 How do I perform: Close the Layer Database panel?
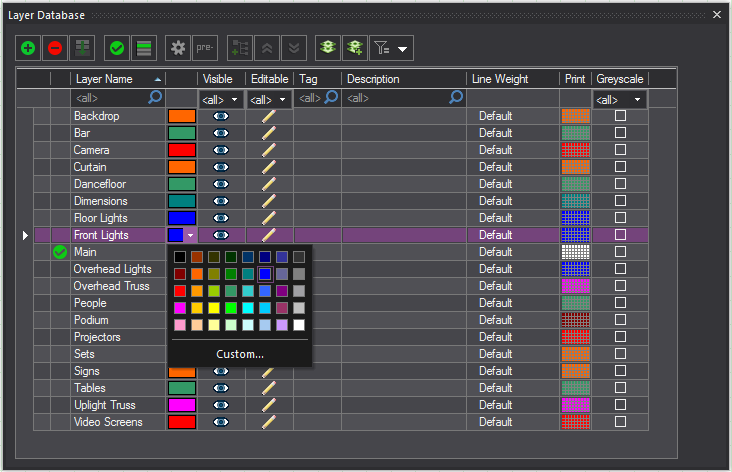[717, 15]
